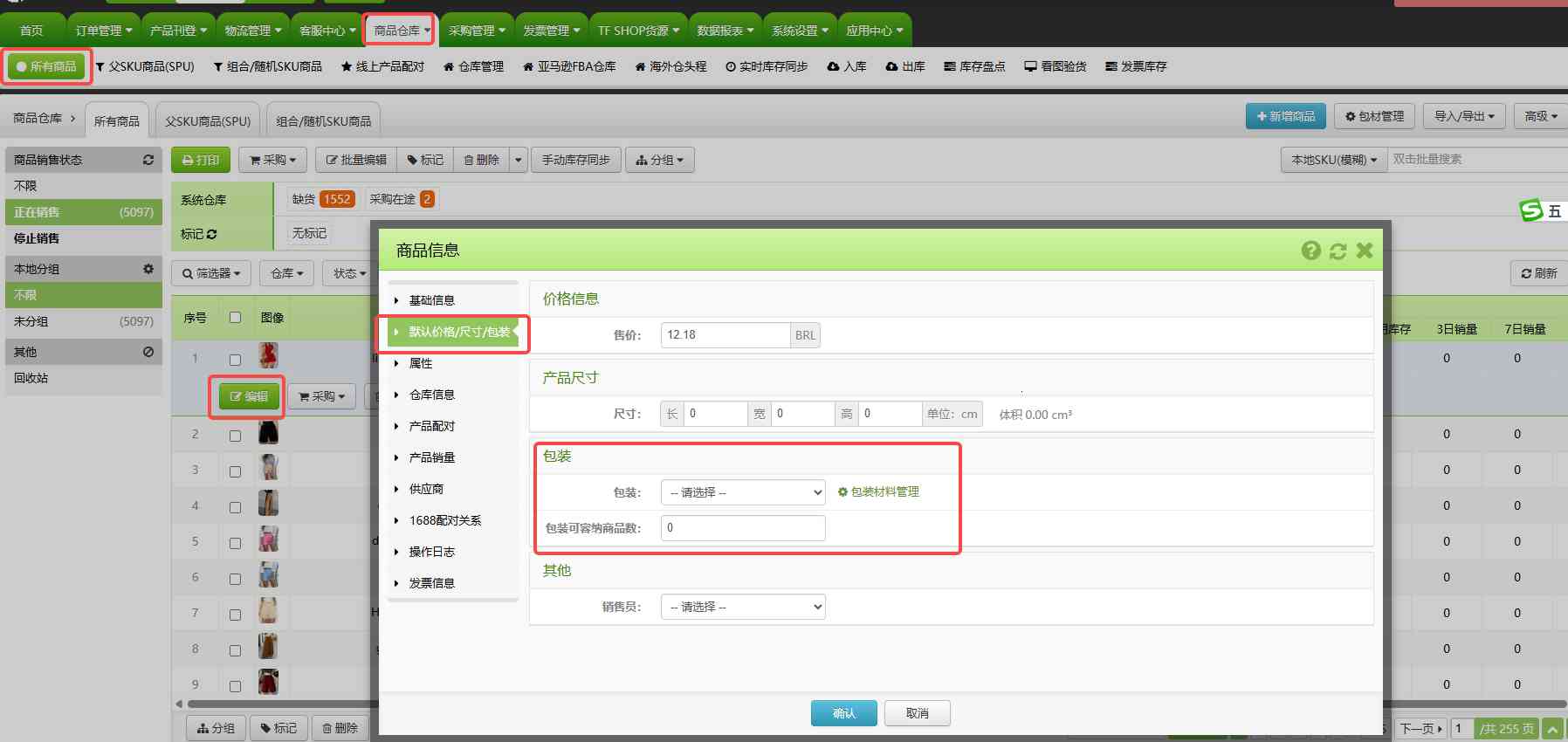The image size is (1568, 742).
Task: Check the checkbox for row 8
Action: pos(235,650)
